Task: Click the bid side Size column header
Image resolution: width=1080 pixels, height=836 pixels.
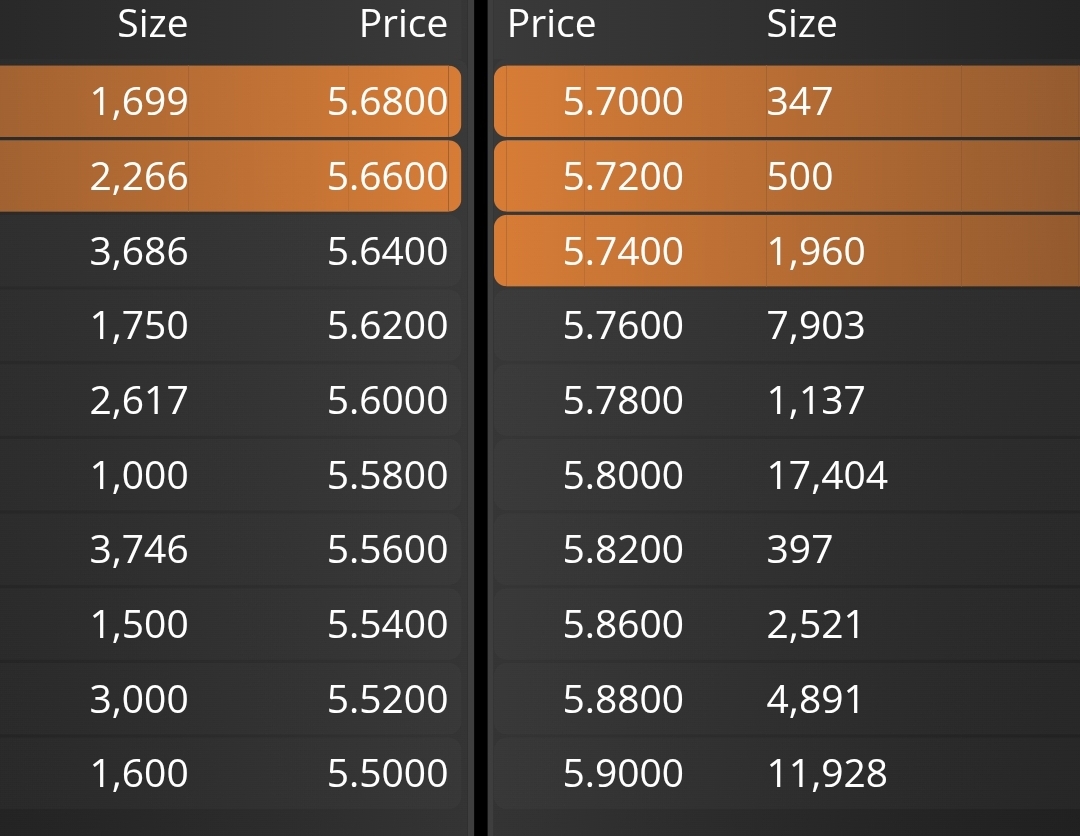Action: 152,24
